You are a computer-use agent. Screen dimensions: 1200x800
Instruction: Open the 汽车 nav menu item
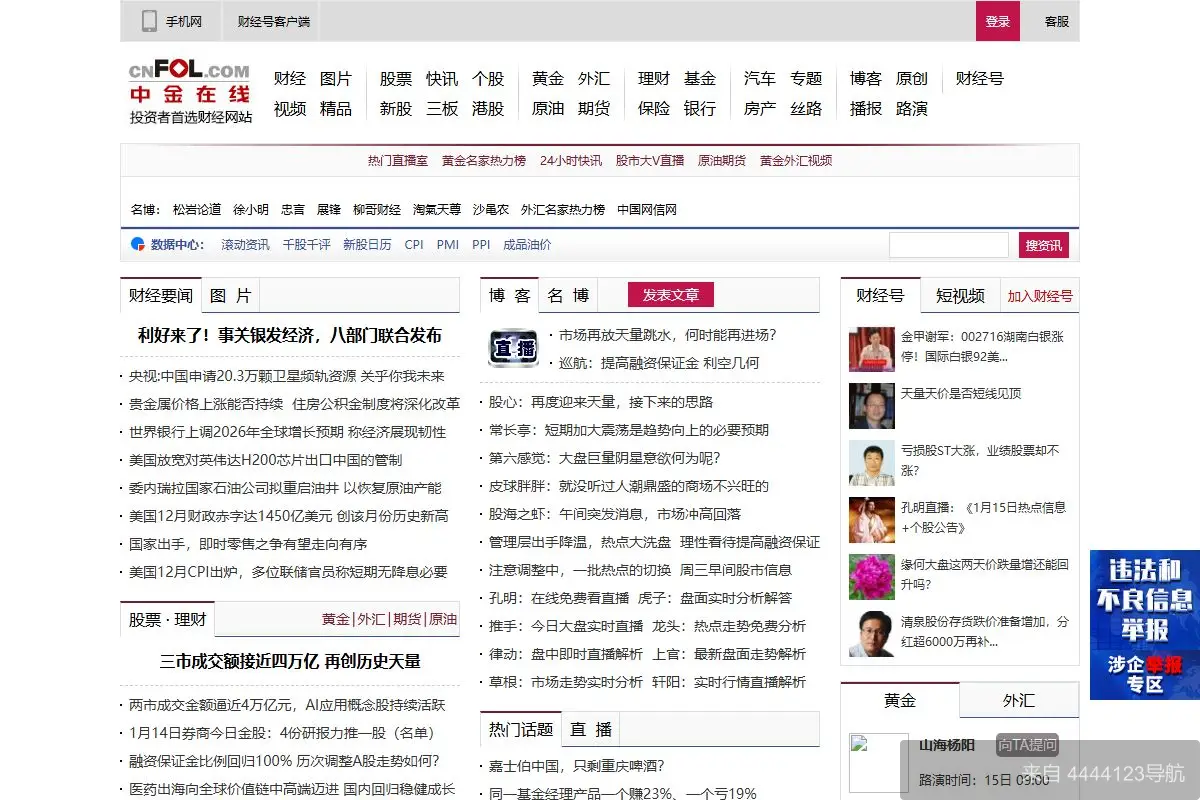pos(760,78)
